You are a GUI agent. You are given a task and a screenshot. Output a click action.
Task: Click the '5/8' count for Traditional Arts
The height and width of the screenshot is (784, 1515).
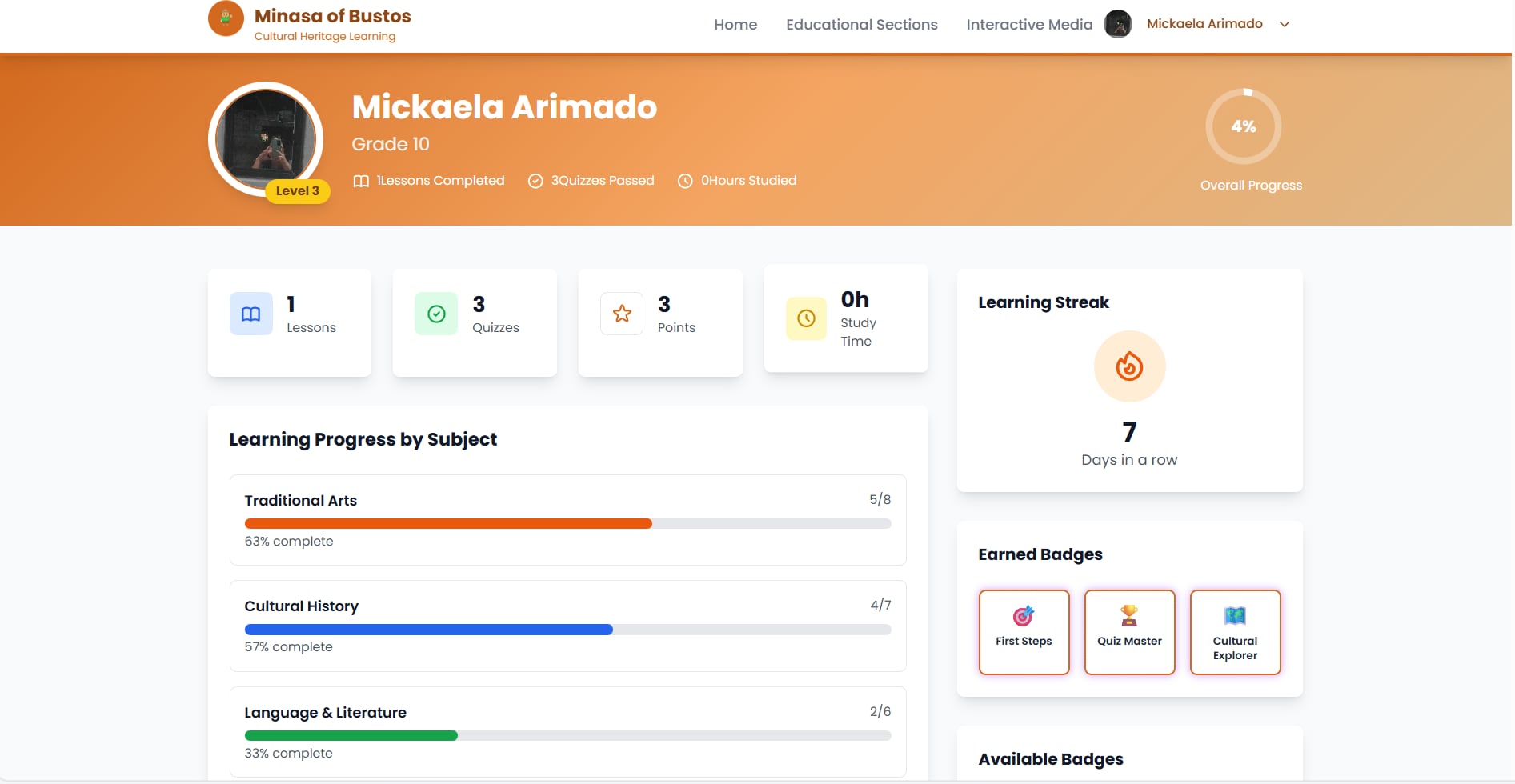[880, 500]
